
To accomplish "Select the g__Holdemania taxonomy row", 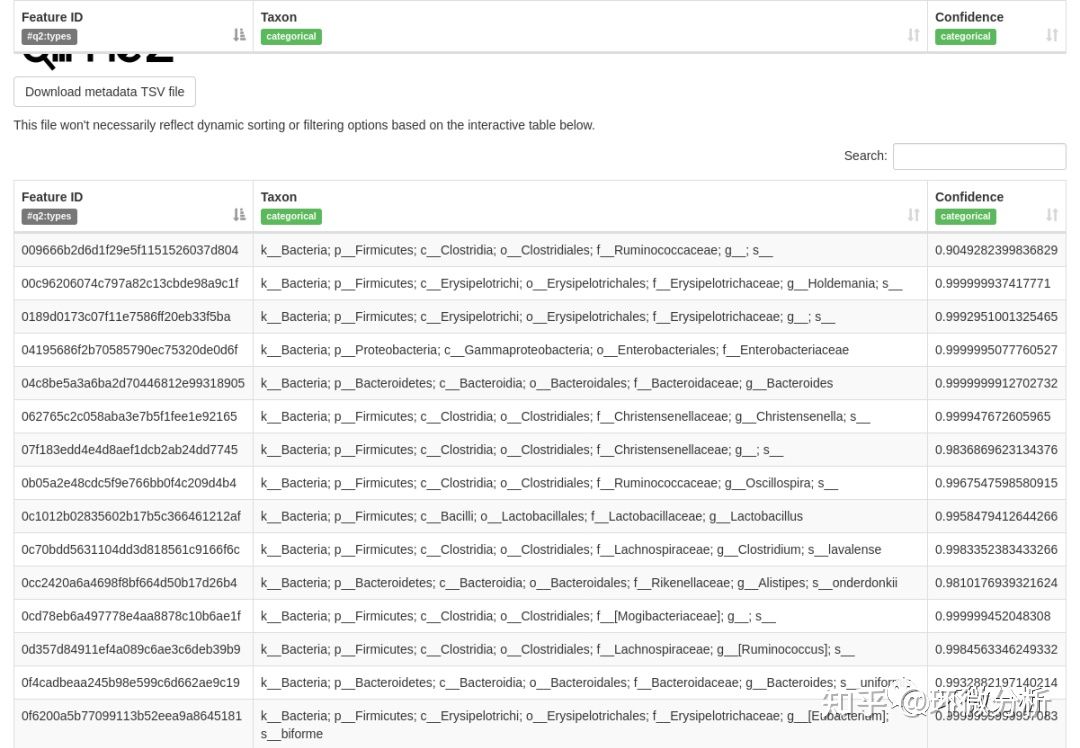I will pos(540,283).
